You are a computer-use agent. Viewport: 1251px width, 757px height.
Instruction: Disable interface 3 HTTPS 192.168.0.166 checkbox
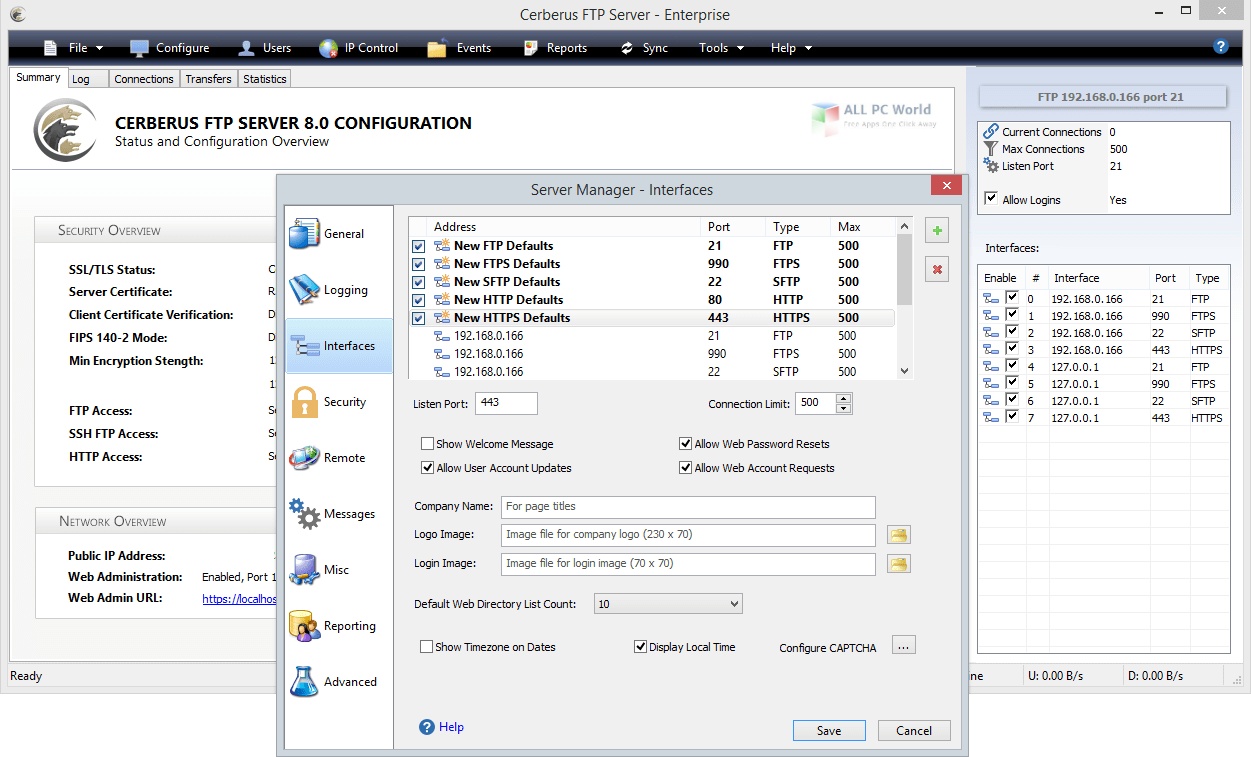(1012, 350)
